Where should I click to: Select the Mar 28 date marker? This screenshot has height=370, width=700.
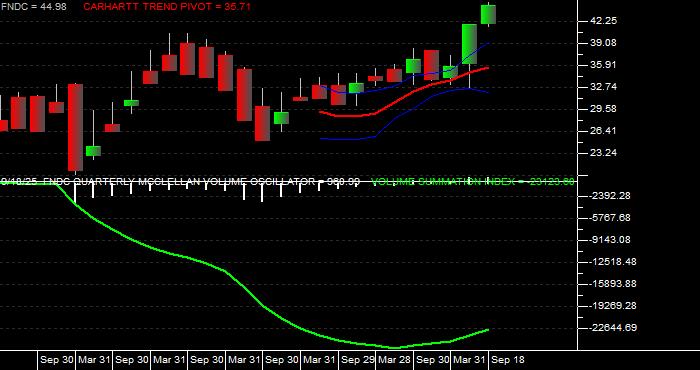[394, 360]
